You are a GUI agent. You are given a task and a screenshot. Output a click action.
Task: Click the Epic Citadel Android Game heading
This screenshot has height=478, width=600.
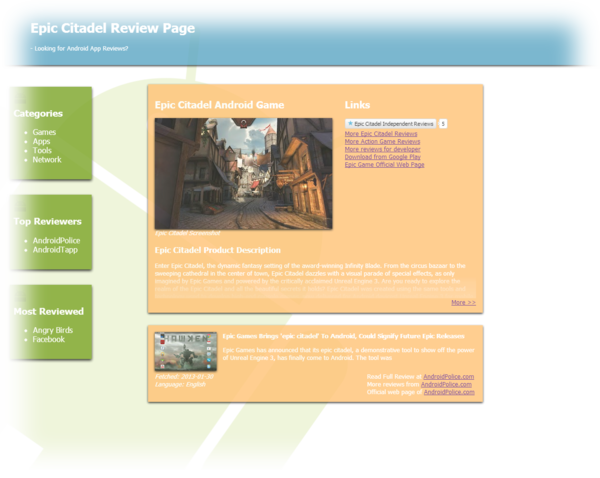click(x=219, y=105)
